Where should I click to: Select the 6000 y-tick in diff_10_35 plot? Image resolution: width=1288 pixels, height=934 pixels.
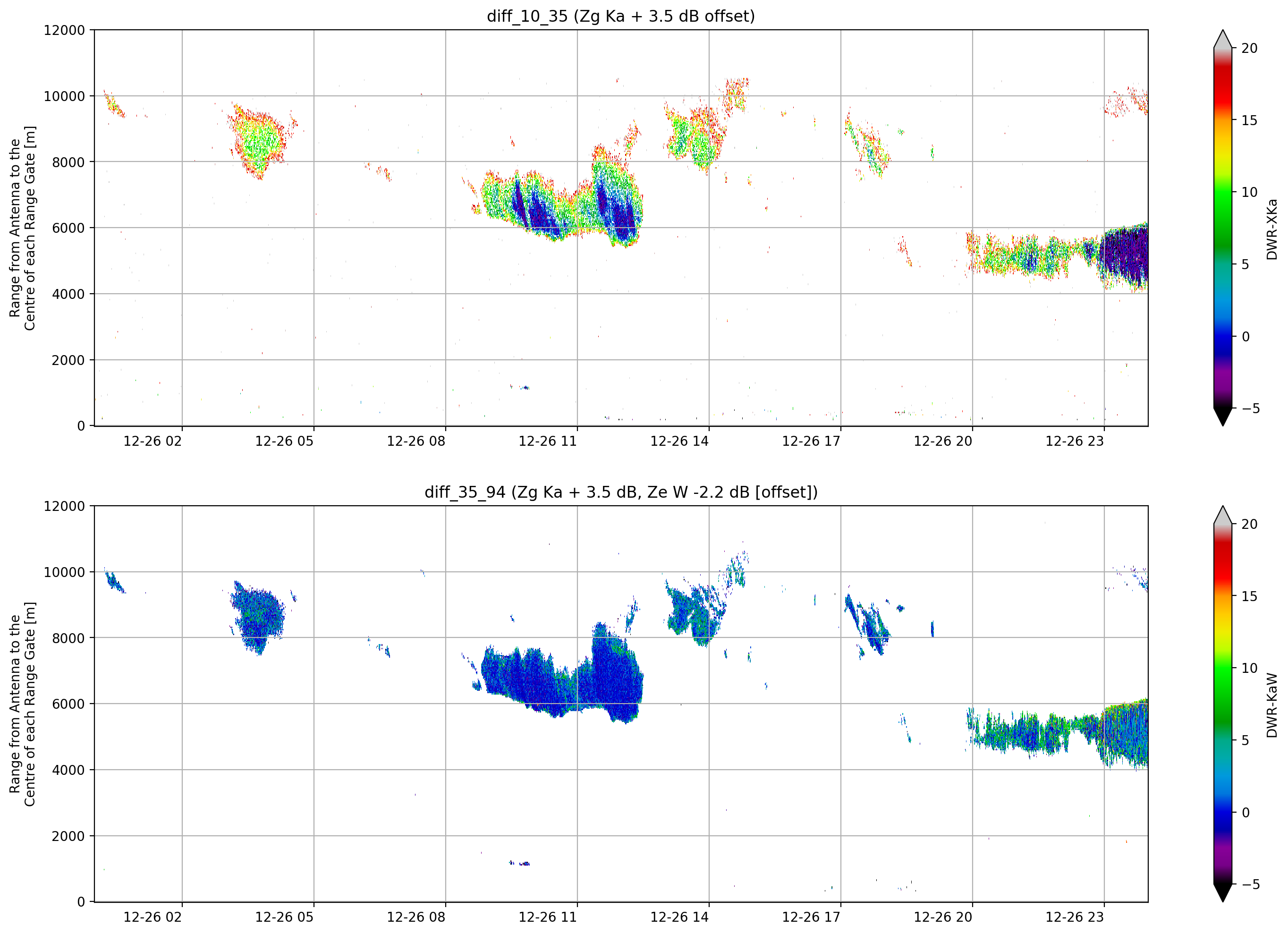68,228
